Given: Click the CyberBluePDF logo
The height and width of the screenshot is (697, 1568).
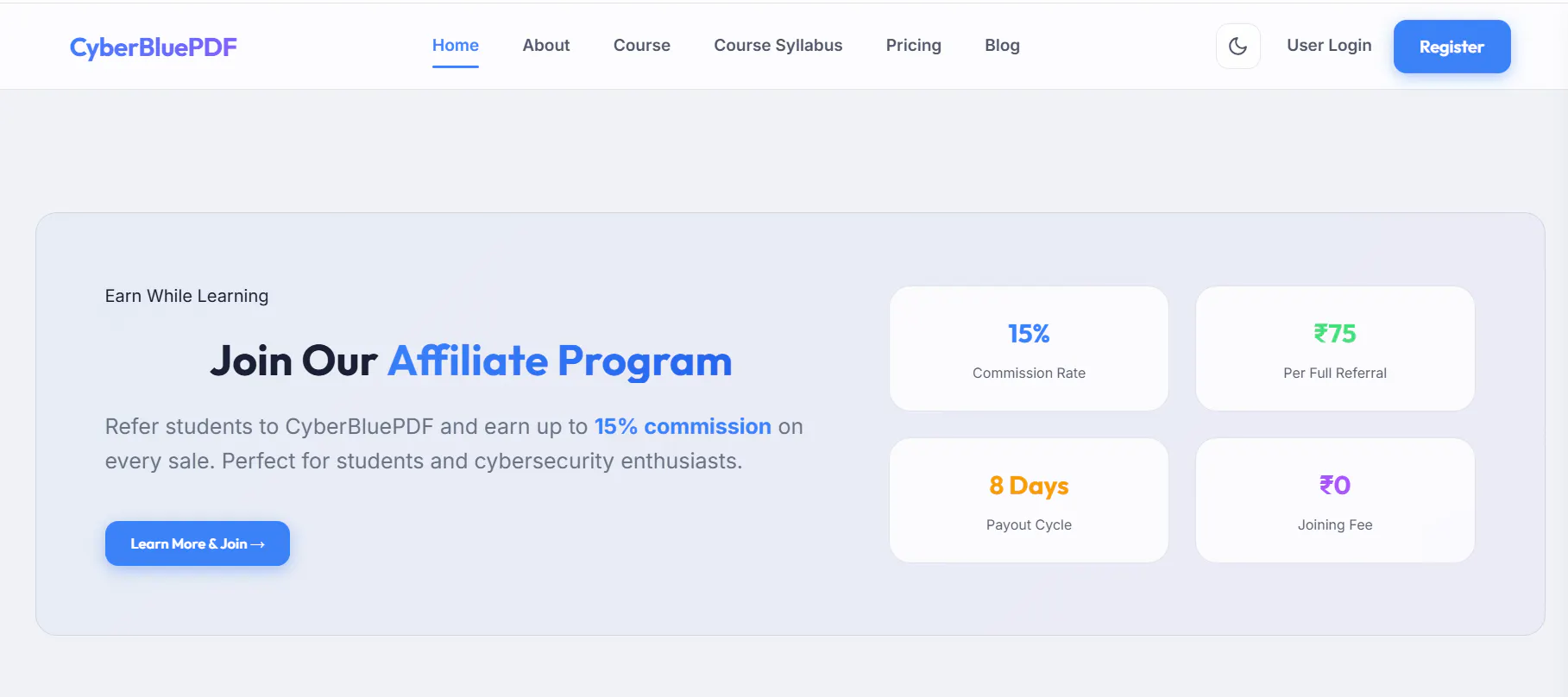Looking at the screenshot, I should (153, 47).
